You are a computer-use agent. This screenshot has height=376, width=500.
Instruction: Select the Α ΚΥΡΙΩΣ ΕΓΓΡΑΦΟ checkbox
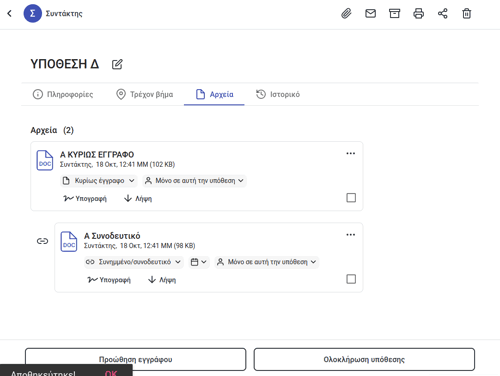point(351,198)
